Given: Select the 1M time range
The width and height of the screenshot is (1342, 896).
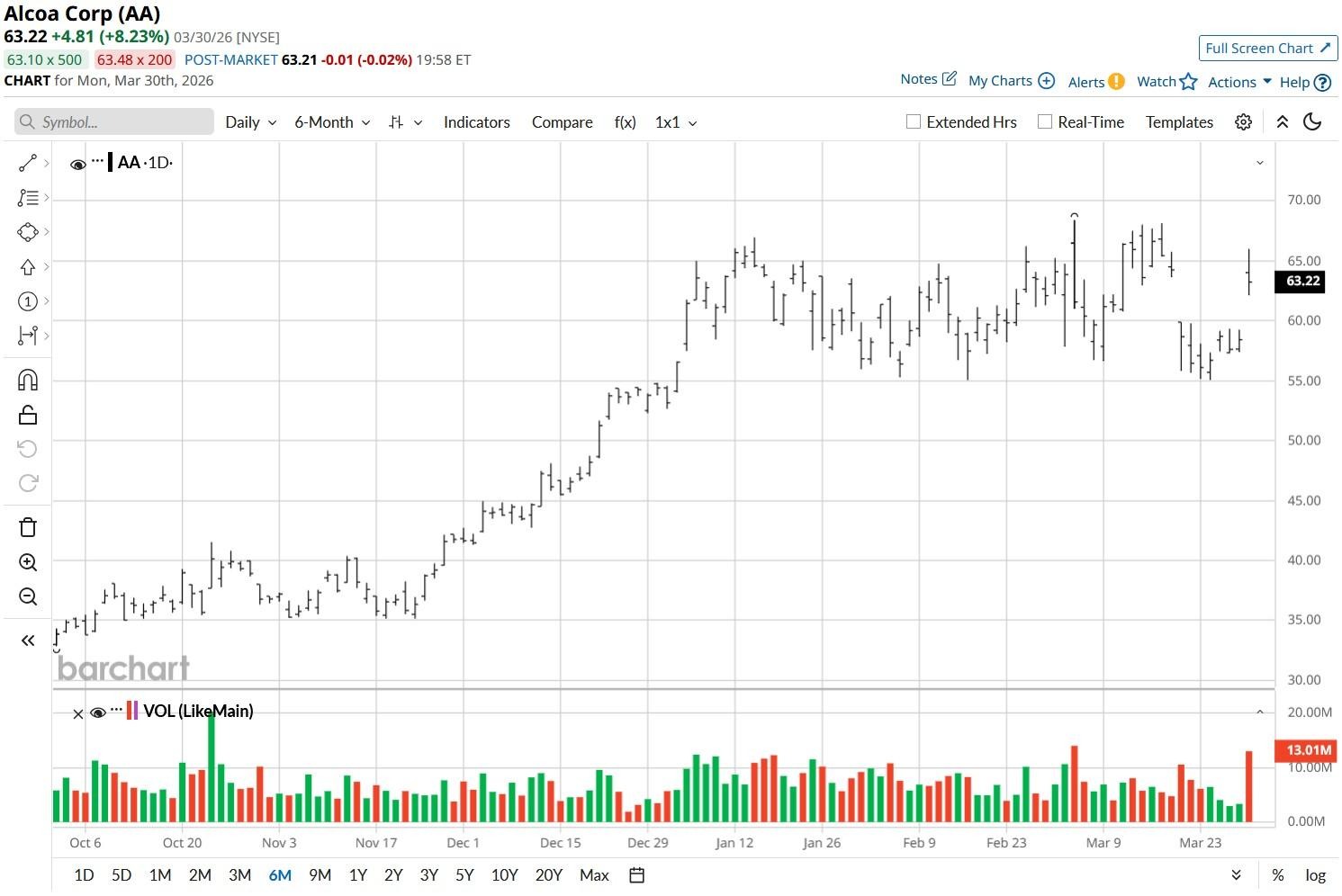Looking at the screenshot, I should tap(160, 875).
